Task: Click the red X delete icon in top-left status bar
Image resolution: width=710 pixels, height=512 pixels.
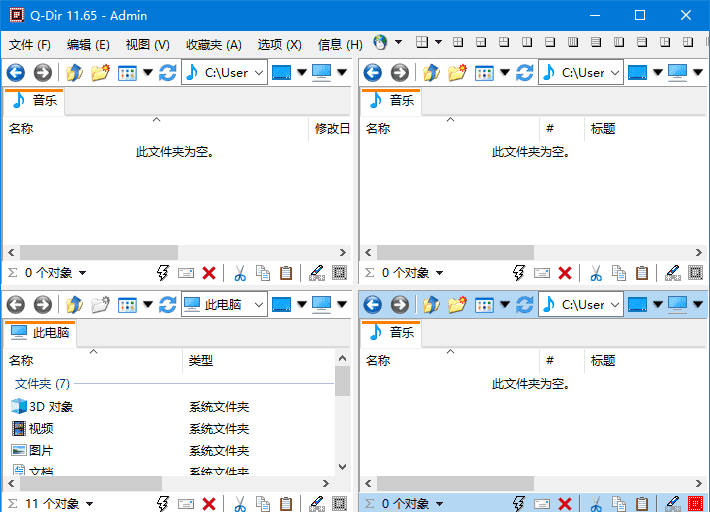Action: pos(209,273)
